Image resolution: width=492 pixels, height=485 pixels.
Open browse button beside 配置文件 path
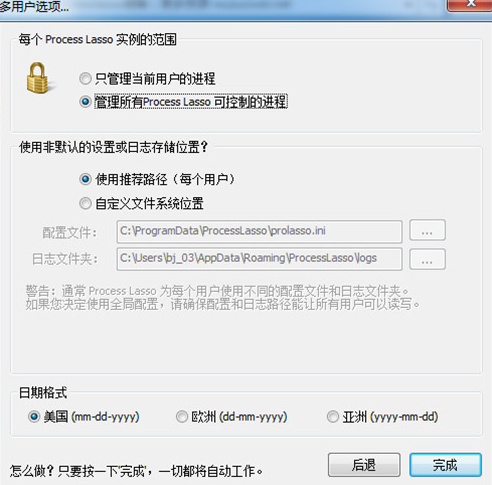point(427,230)
